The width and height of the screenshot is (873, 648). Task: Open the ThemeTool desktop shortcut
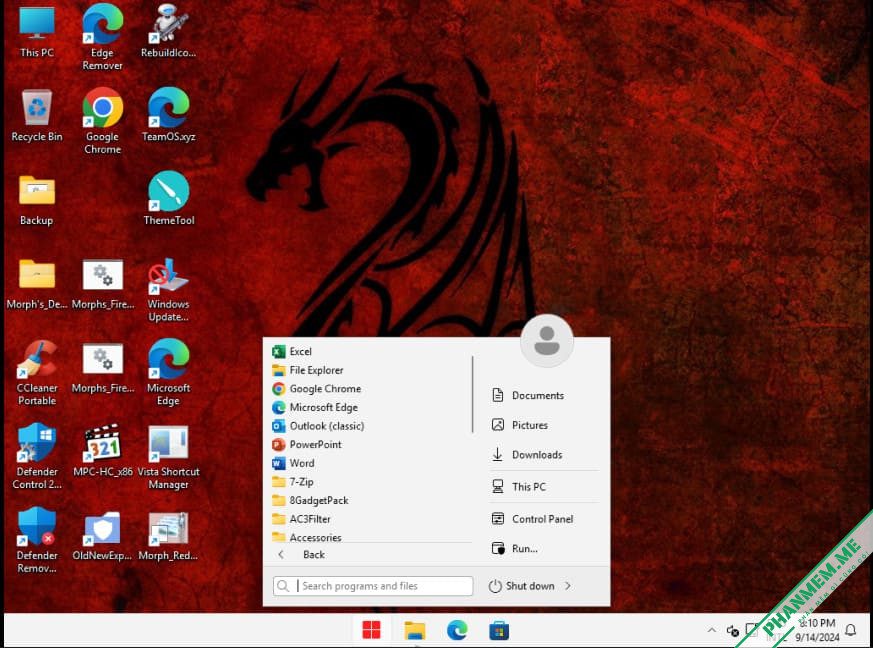(169, 199)
